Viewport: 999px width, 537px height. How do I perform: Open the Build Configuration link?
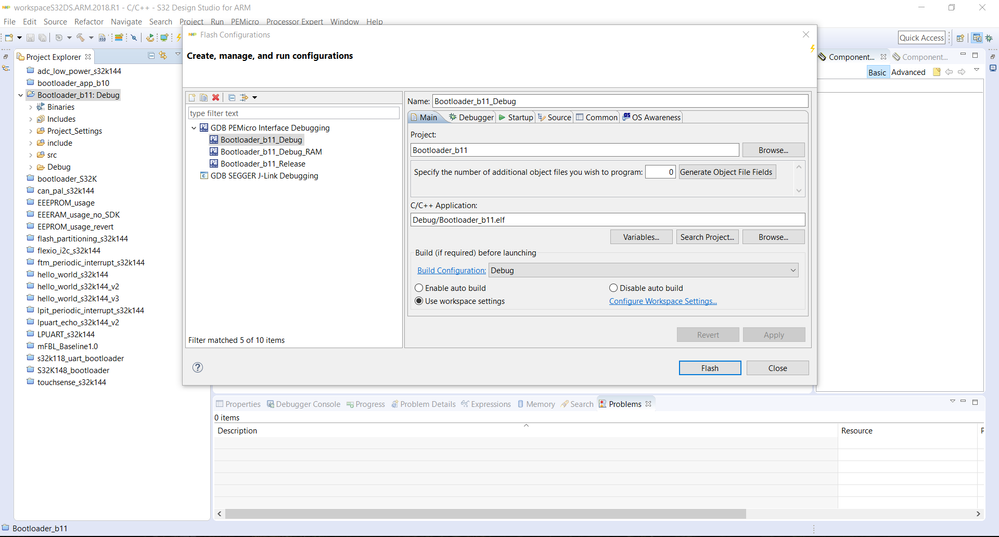(x=451, y=271)
